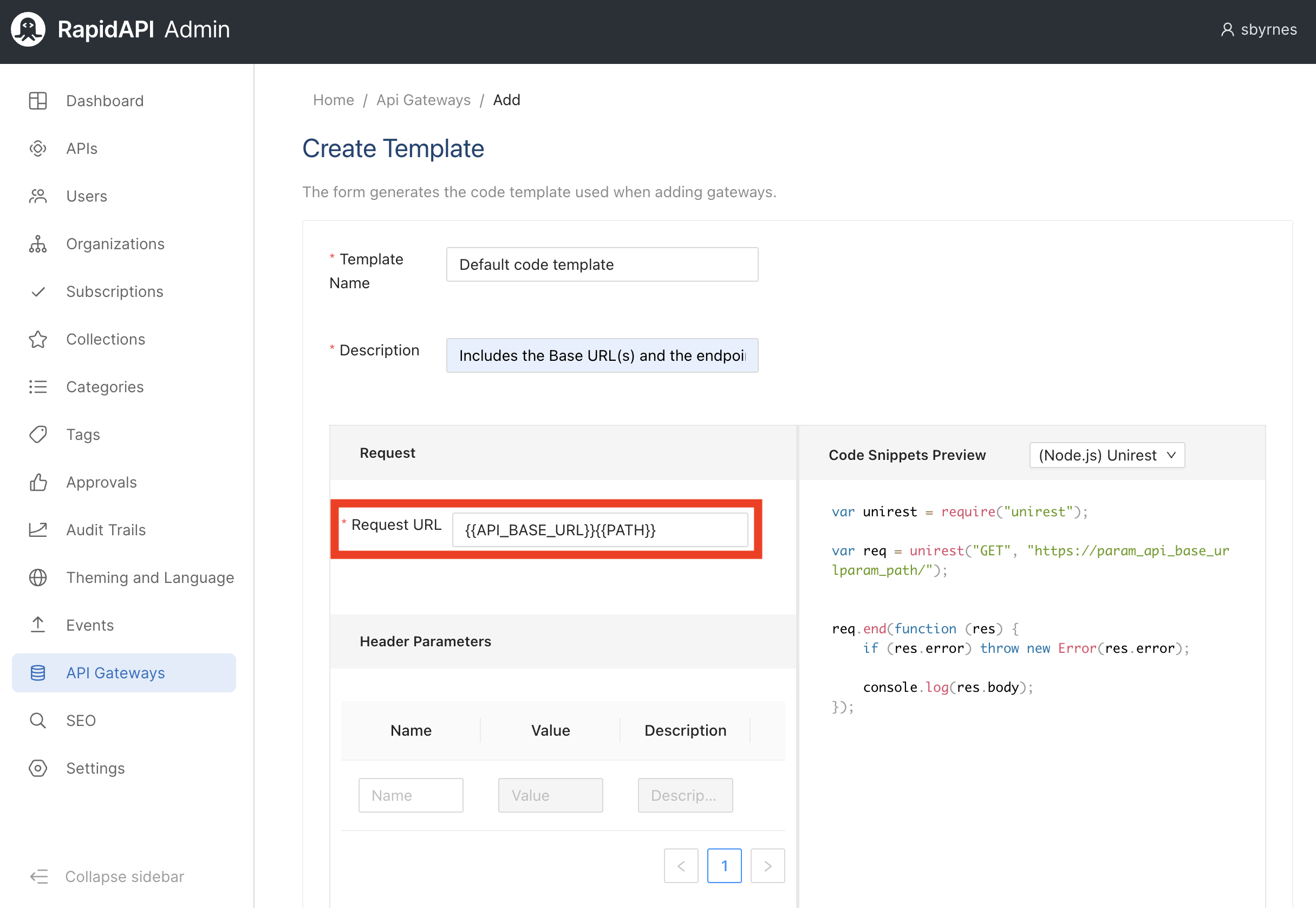Go to next header parameters page
Image resolution: width=1316 pixels, height=908 pixels.
pos(767,866)
